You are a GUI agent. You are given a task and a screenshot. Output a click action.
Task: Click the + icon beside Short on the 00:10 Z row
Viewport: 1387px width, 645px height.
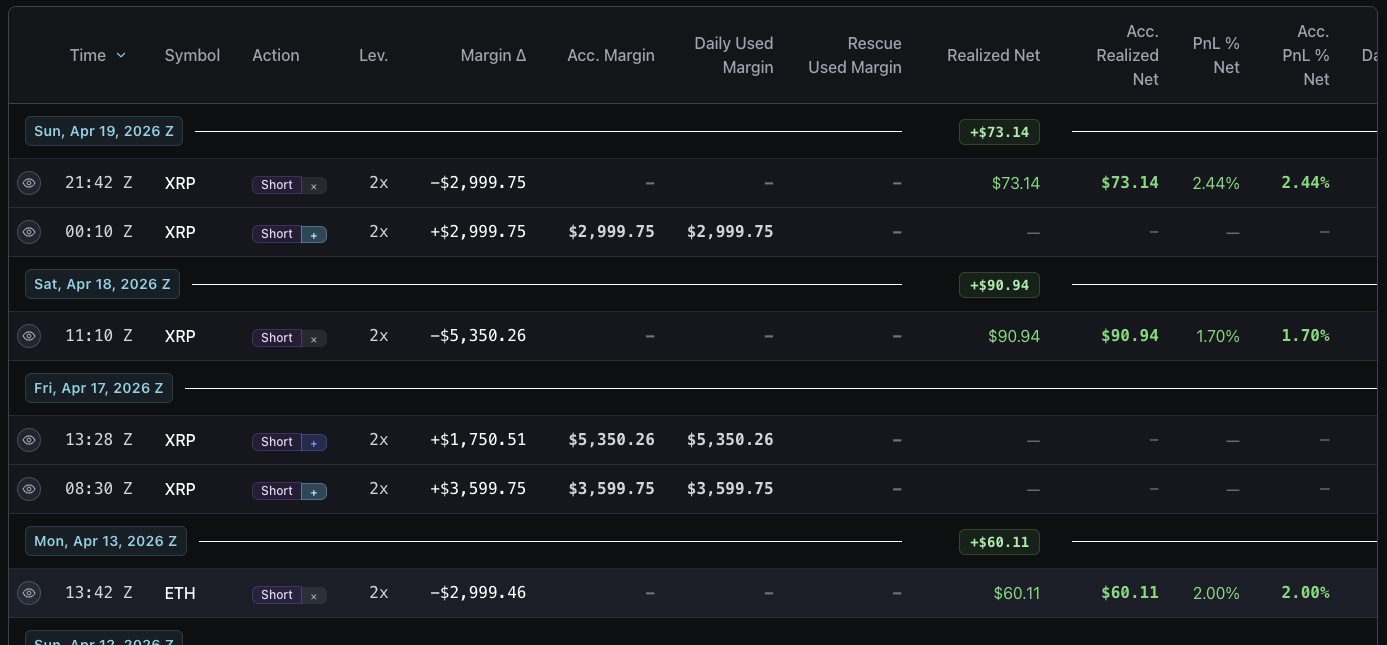pos(313,234)
